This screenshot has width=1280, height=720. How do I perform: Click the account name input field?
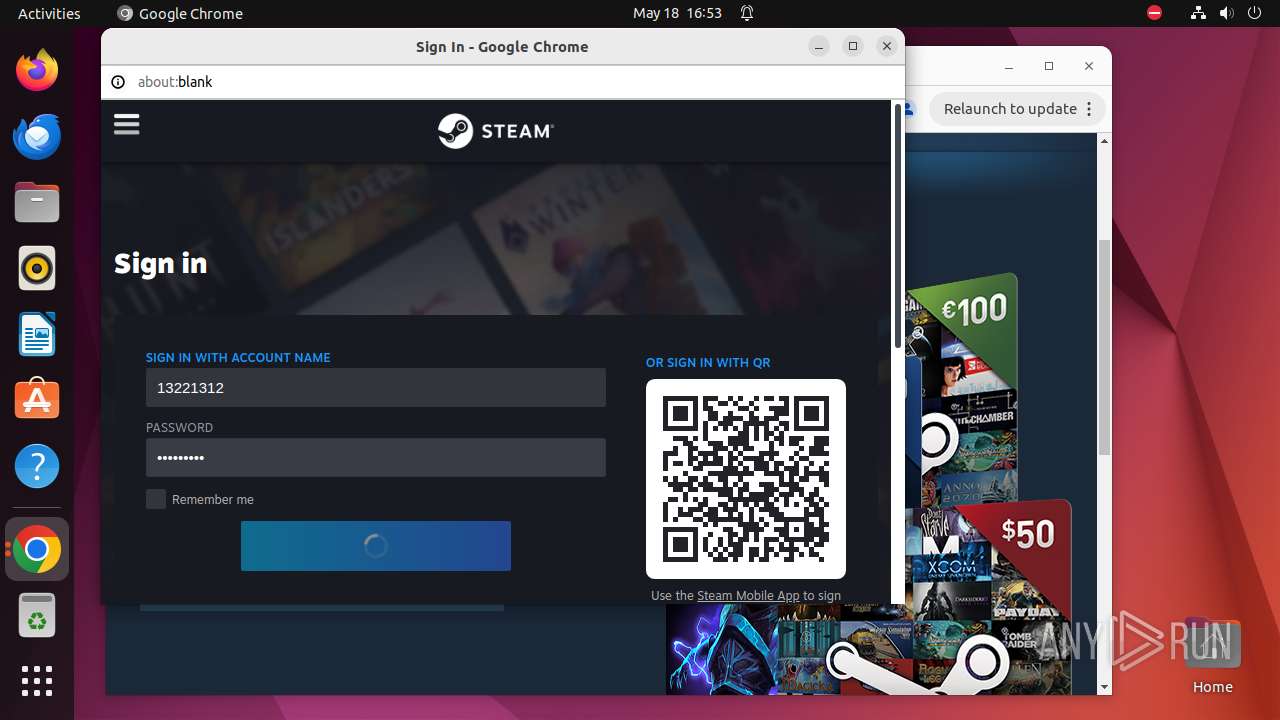point(376,387)
